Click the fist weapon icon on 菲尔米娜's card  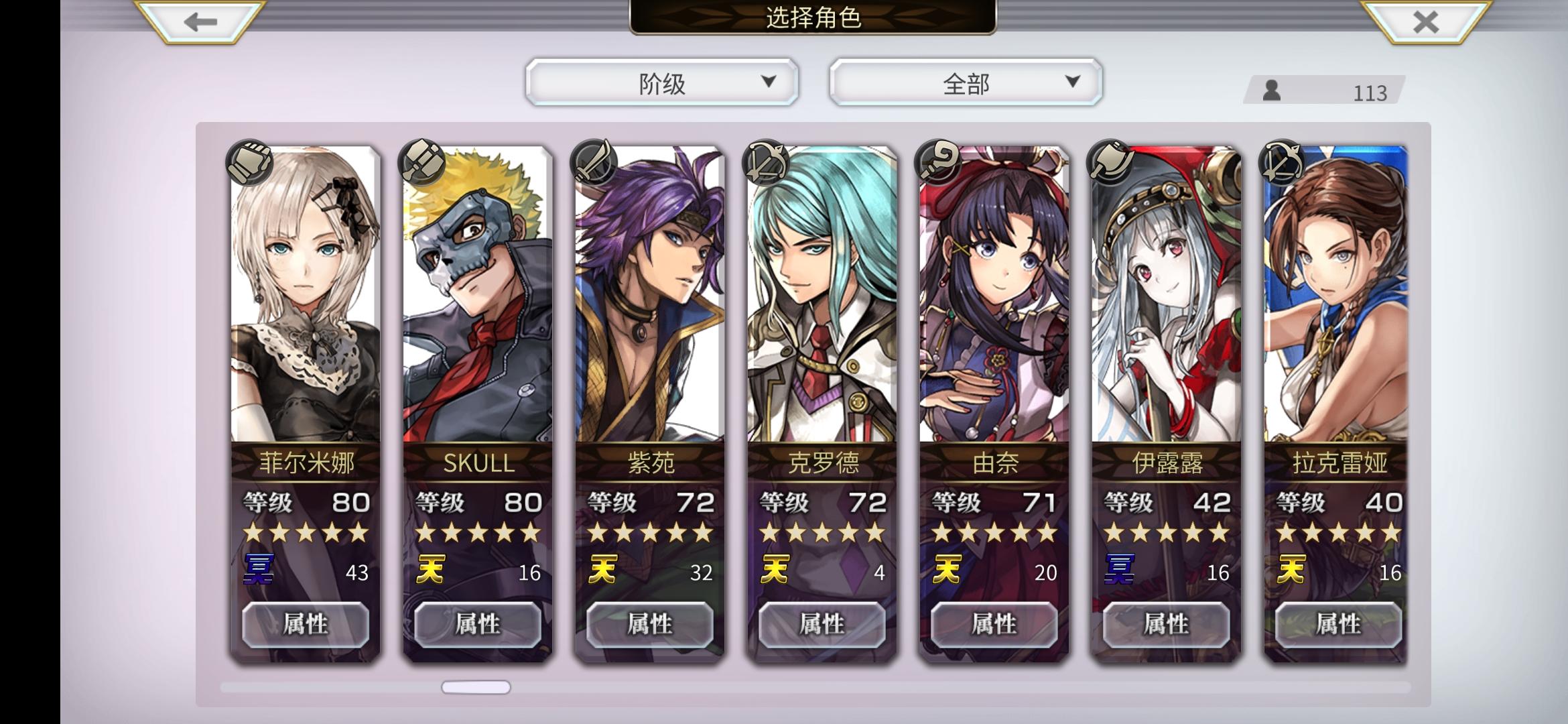(x=249, y=162)
